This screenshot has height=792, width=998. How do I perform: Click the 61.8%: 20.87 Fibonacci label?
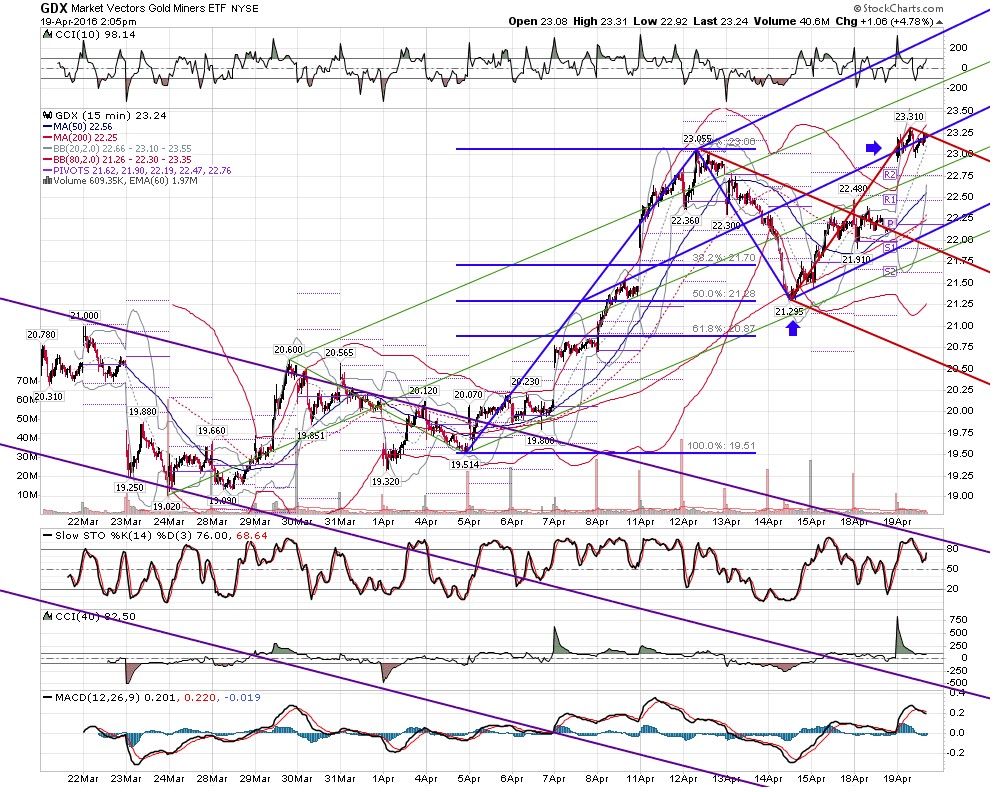pyautogui.click(x=724, y=329)
